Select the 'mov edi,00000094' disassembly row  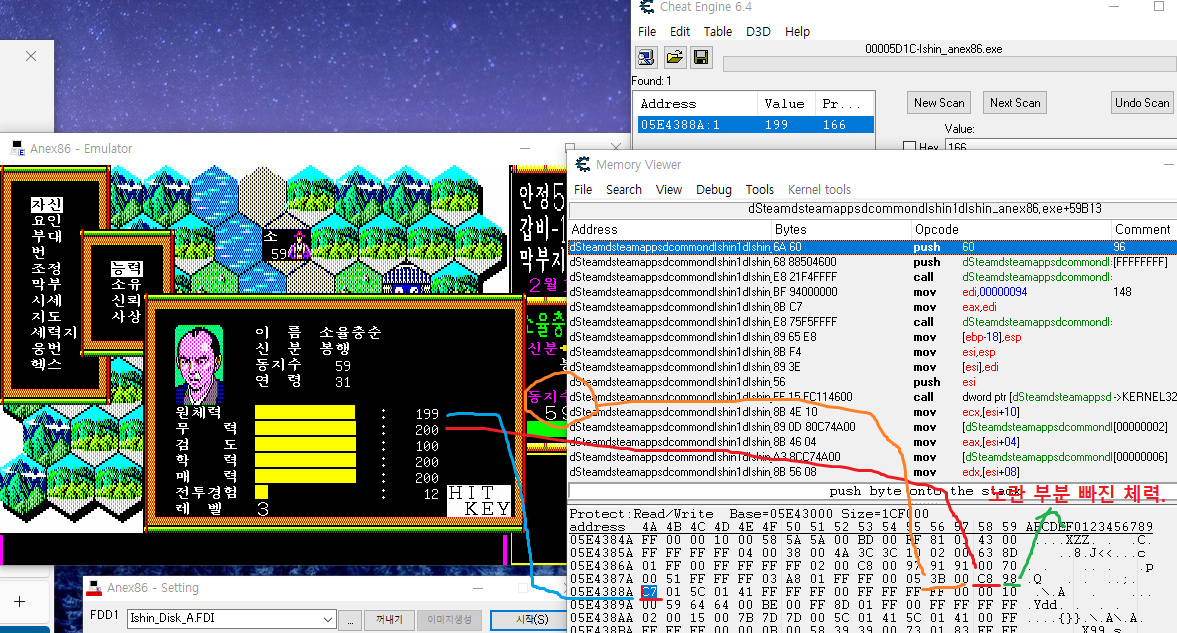click(872, 292)
